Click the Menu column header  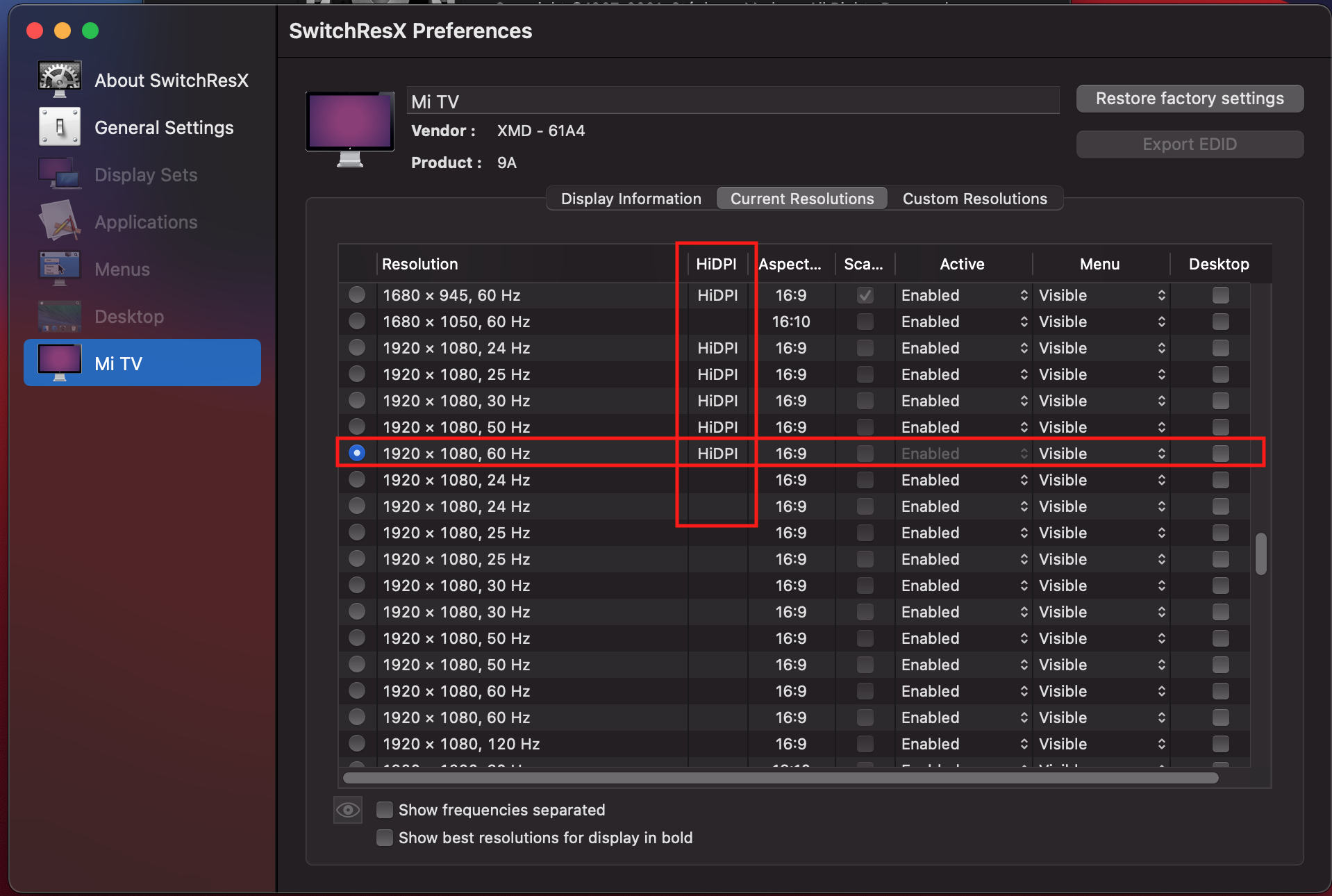(1100, 264)
